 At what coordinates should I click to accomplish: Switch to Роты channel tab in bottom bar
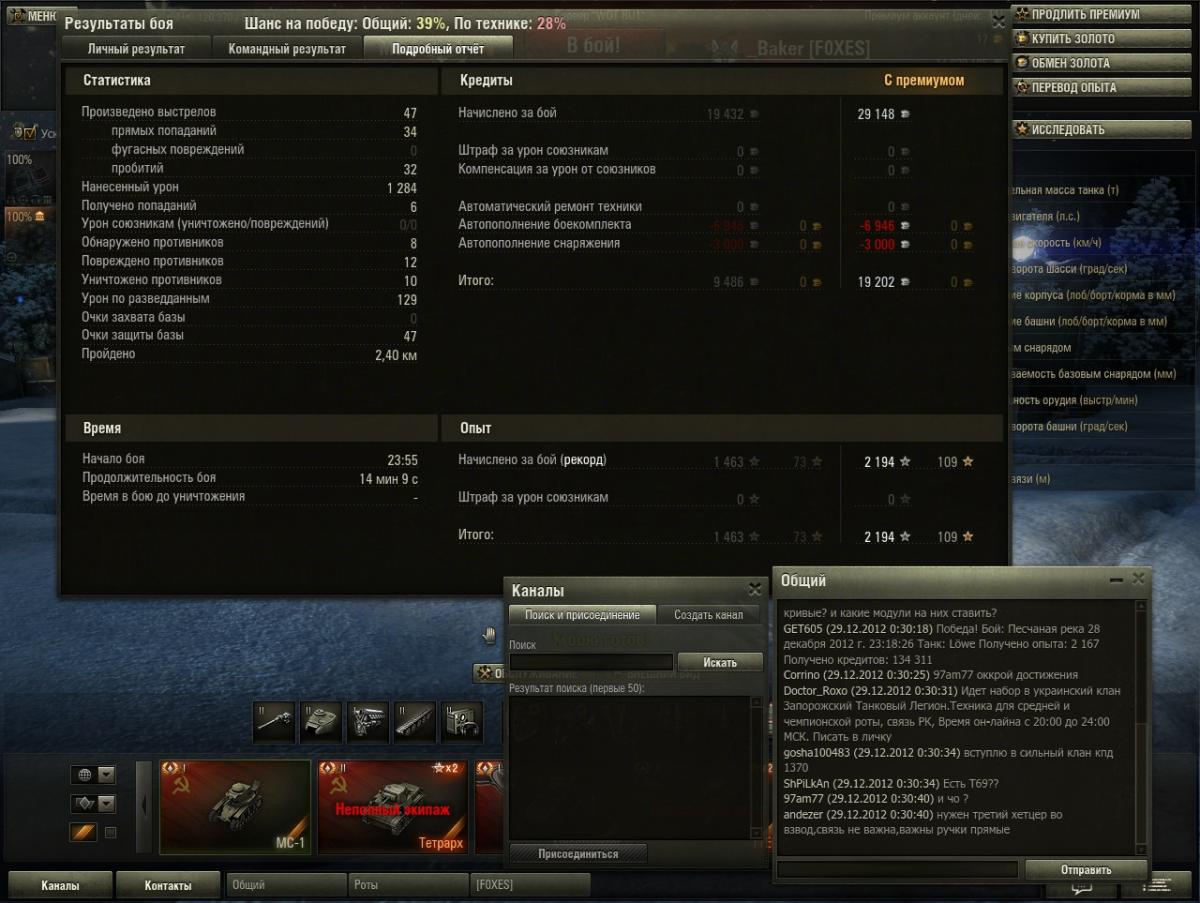[x=408, y=885]
